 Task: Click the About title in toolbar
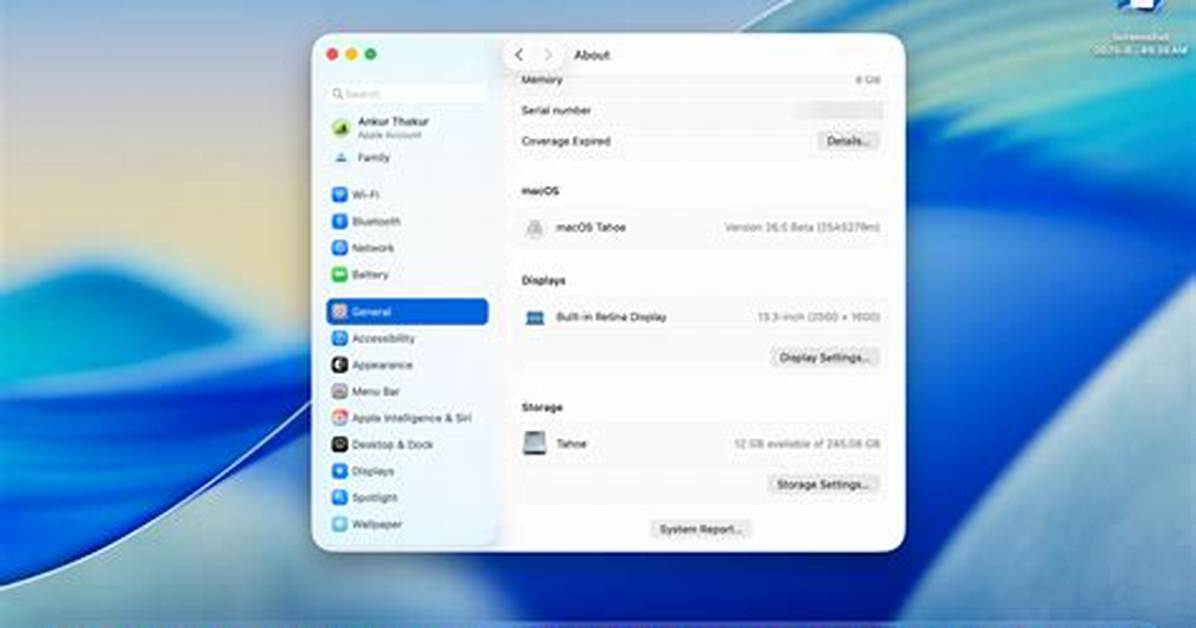(x=592, y=55)
